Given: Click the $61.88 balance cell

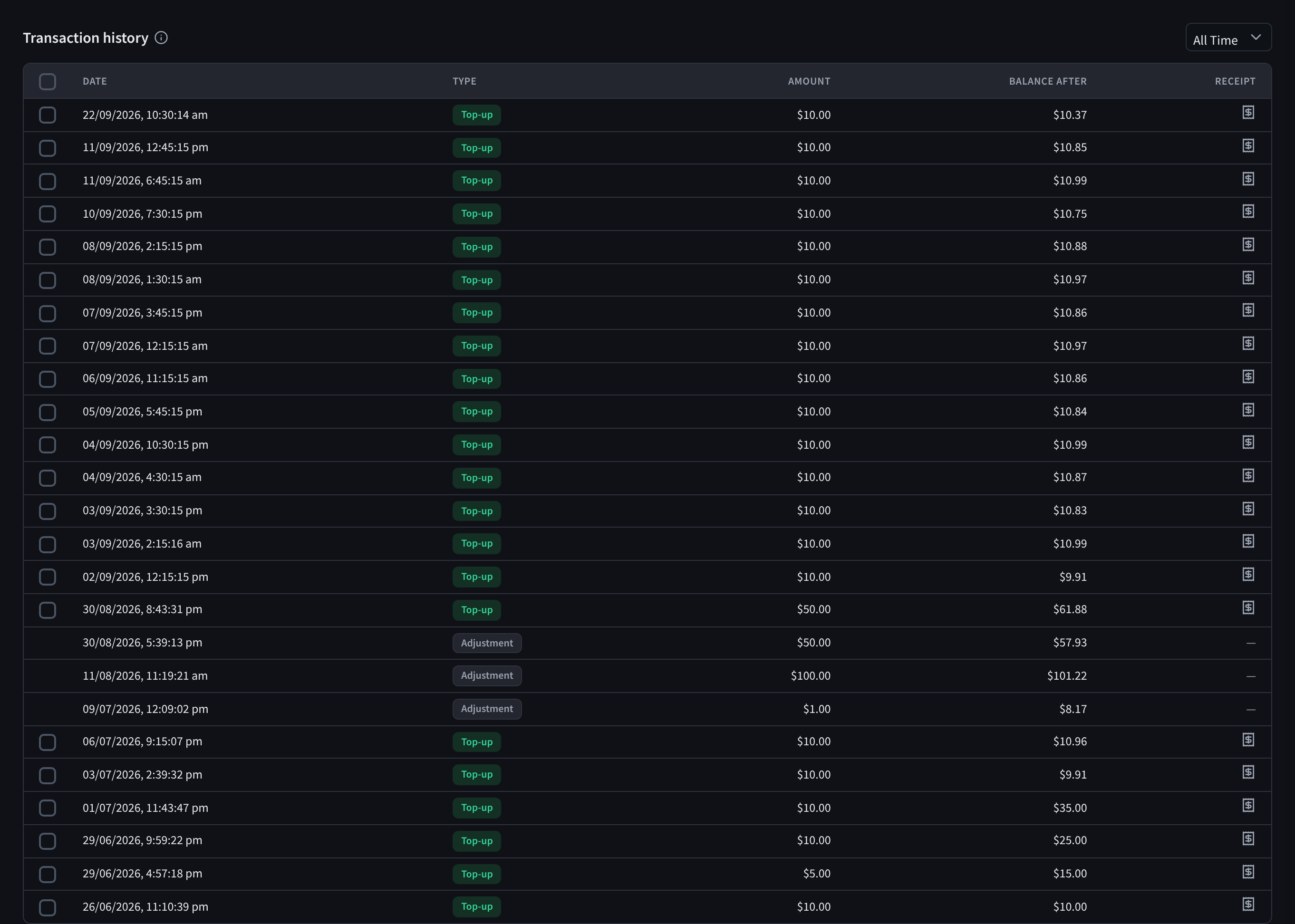Looking at the screenshot, I should (1070, 609).
